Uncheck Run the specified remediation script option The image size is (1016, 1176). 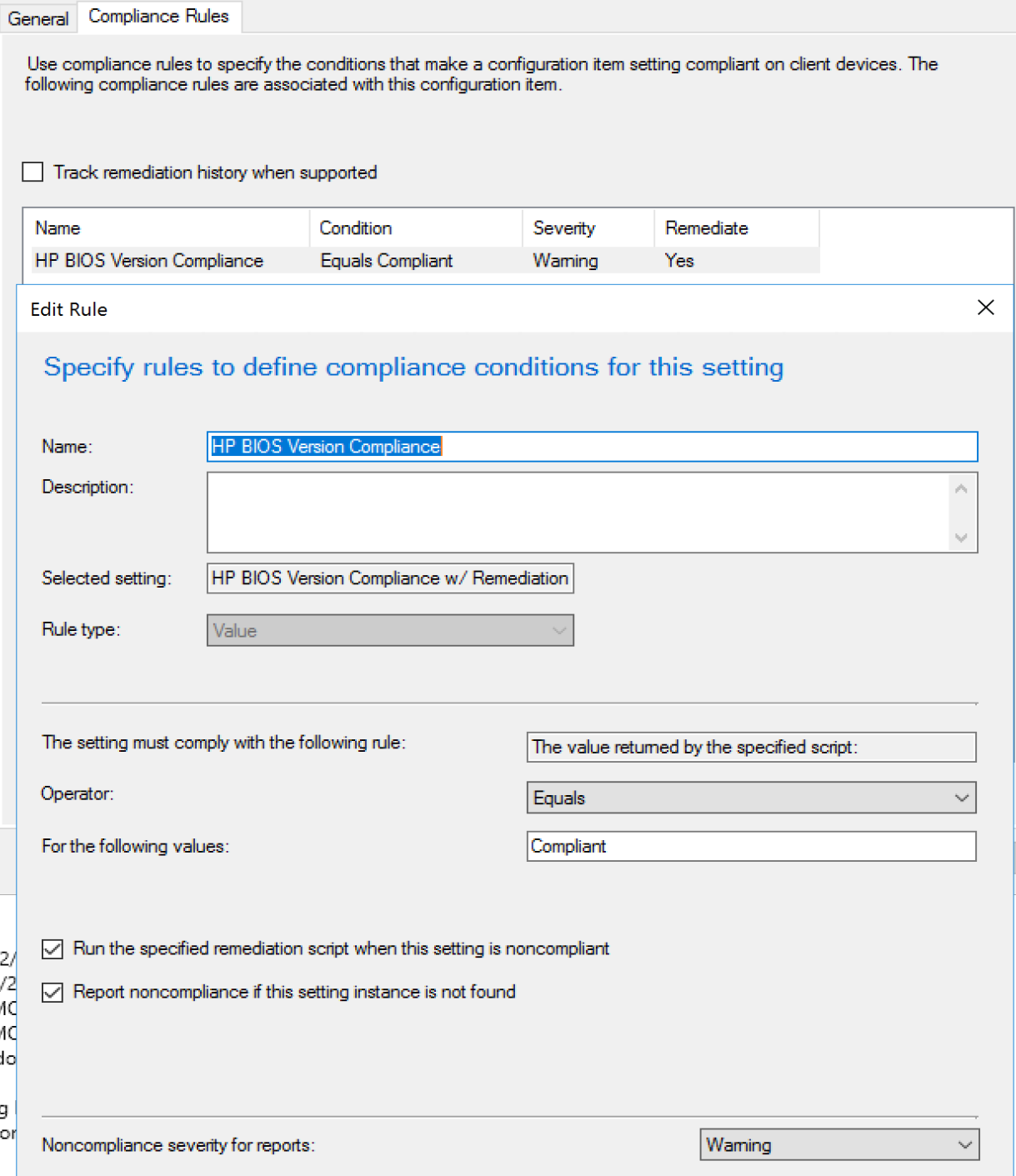[x=53, y=949]
